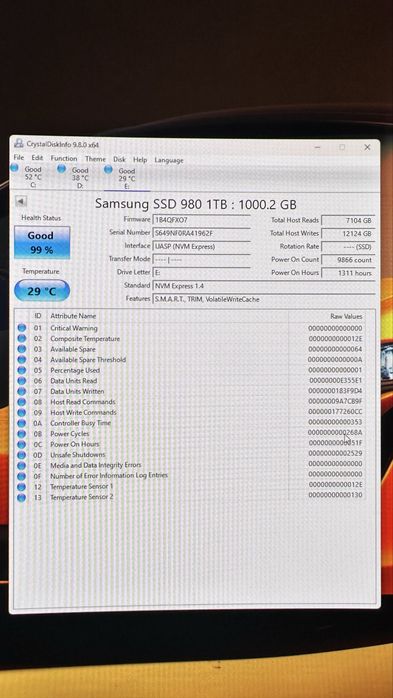Click the Standard field NVM Express 1.4

coord(263,286)
